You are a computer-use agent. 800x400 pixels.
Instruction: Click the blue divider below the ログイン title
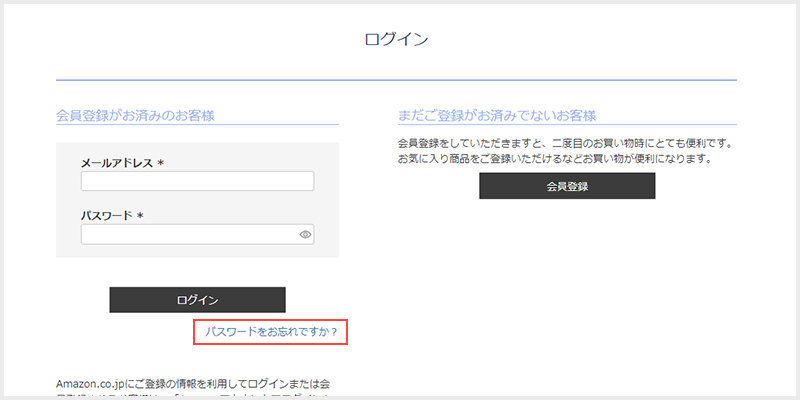pos(397,79)
